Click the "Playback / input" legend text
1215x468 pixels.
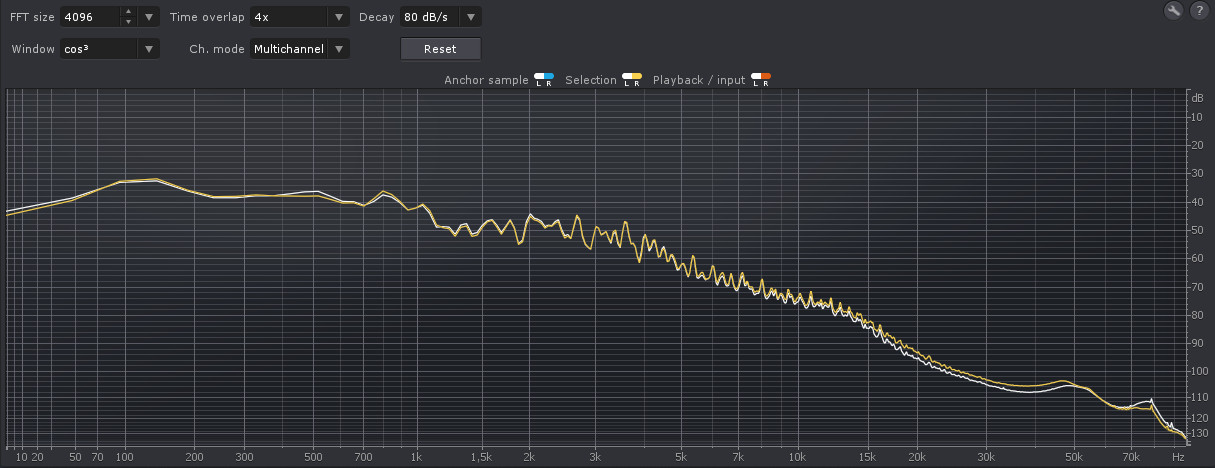tap(699, 80)
